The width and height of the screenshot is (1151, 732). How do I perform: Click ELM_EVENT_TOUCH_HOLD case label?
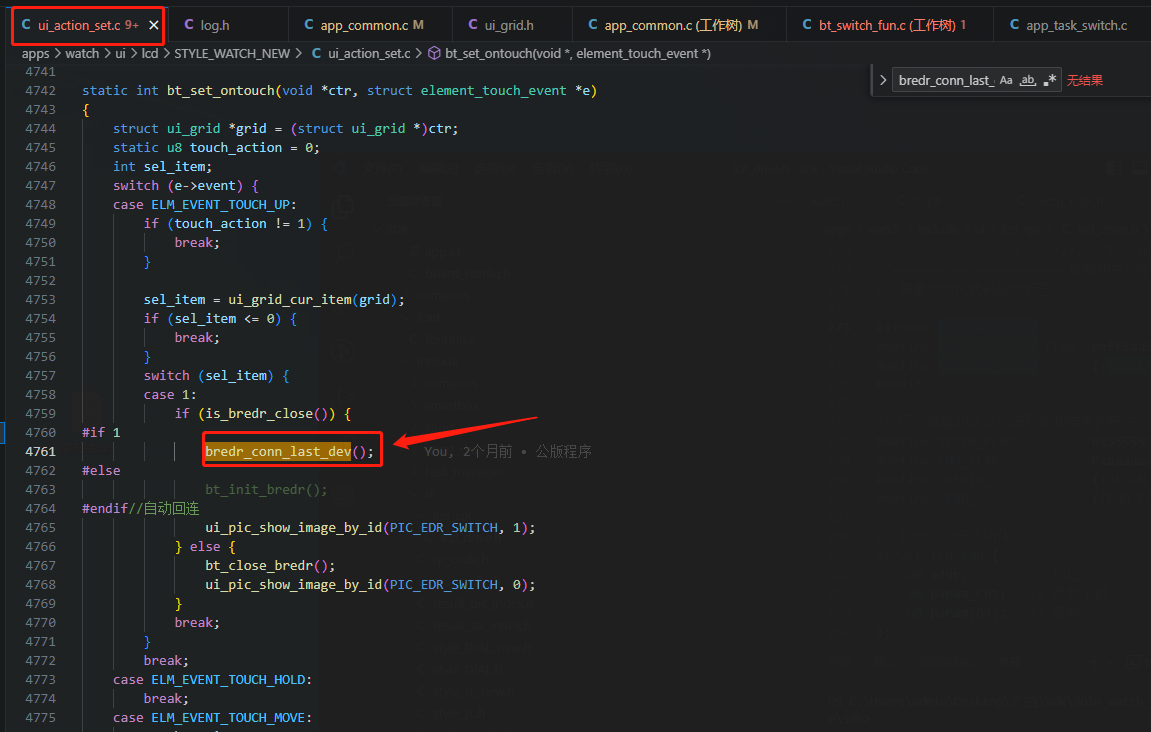pyautogui.click(x=228, y=680)
